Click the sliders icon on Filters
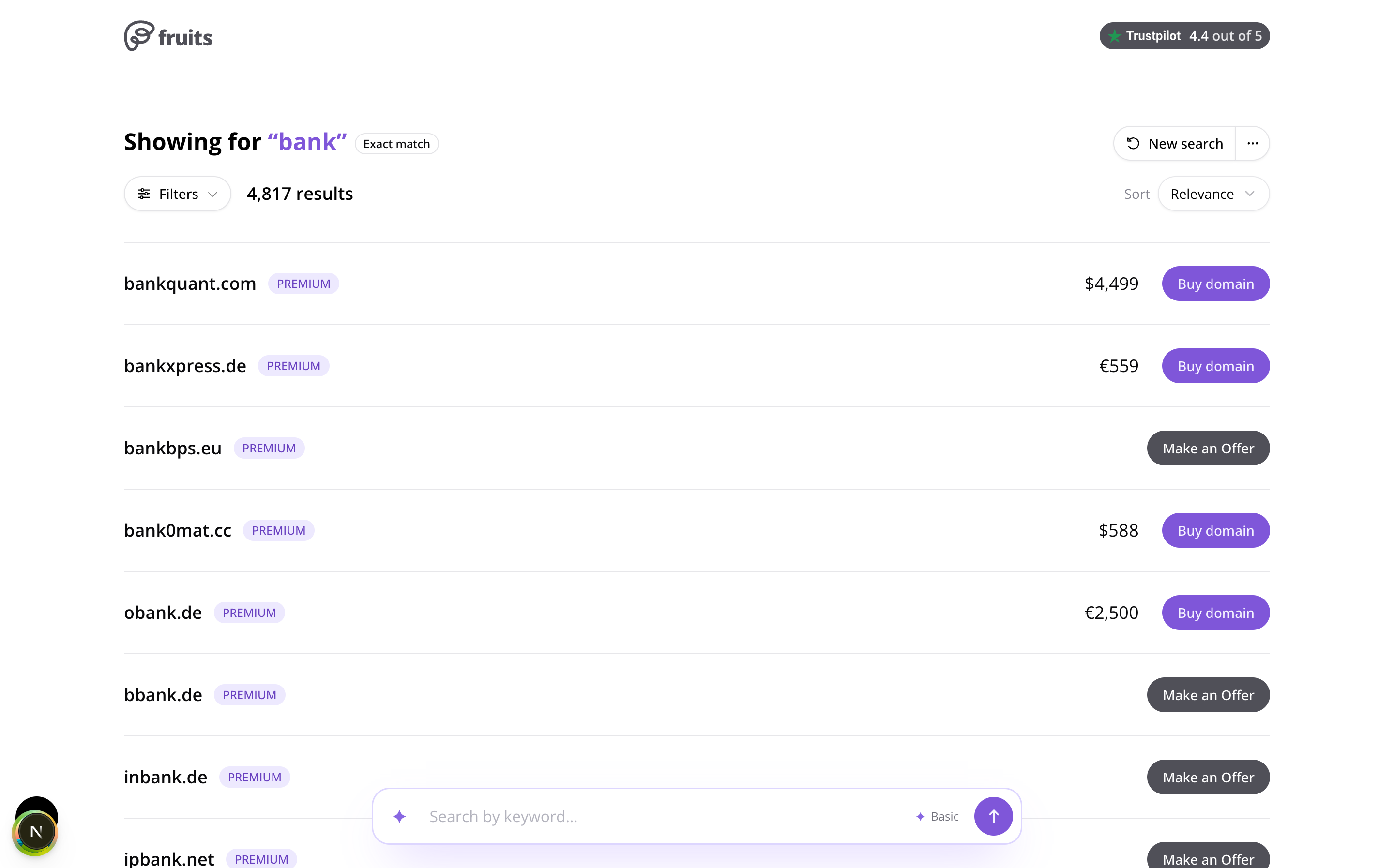This screenshot has height=868, width=1394. point(144,194)
